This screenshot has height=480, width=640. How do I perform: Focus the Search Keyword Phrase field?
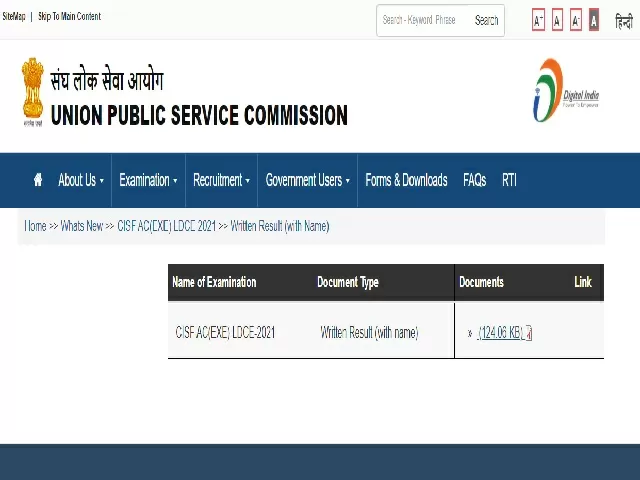pyautogui.click(x=424, y=20)
